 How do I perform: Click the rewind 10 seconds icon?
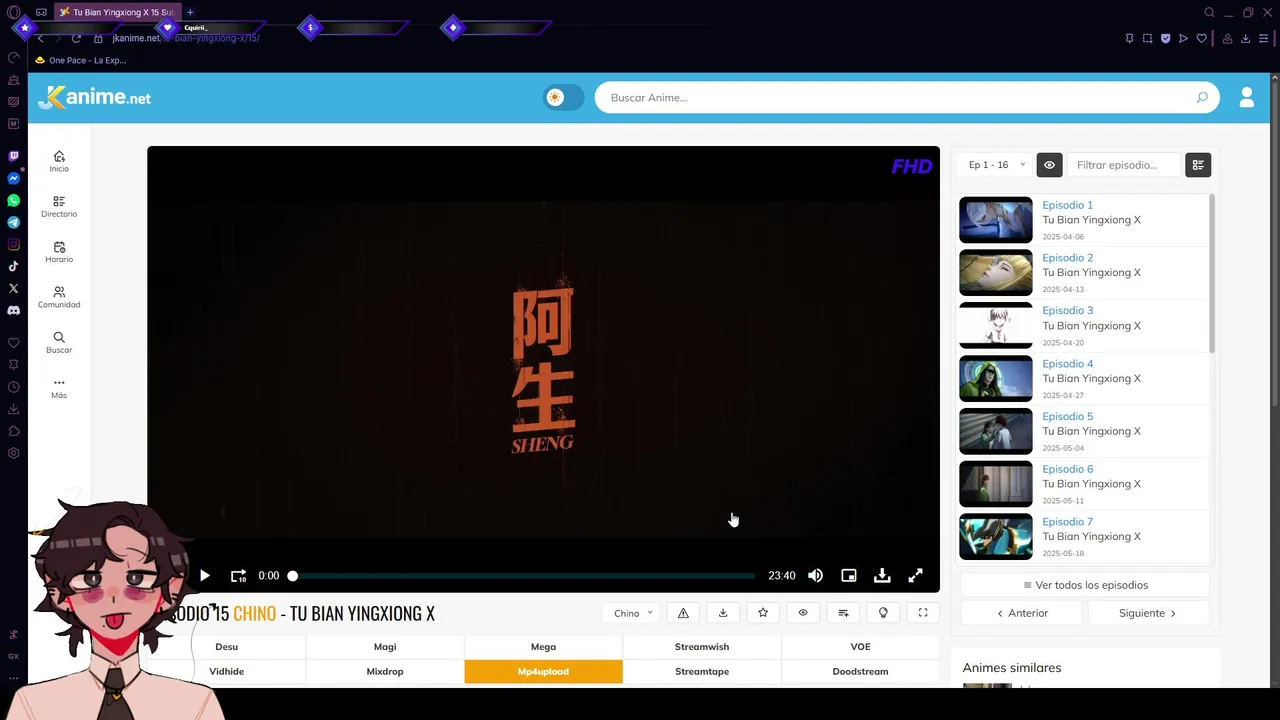point(238,576)
